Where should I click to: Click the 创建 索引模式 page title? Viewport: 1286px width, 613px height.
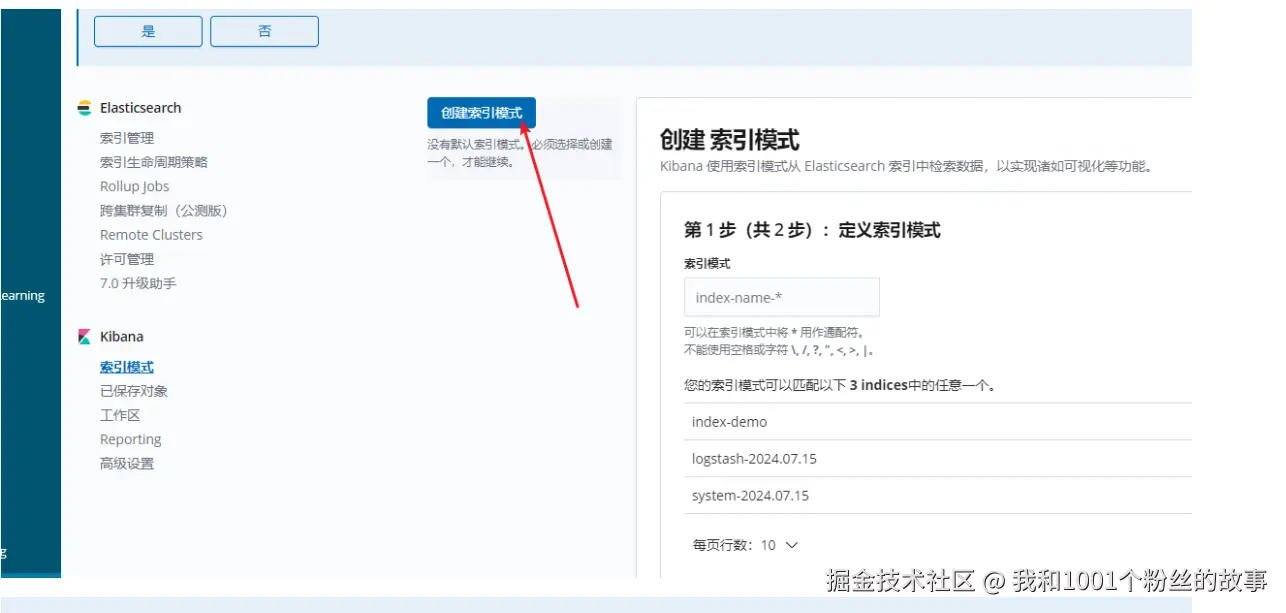pyautogui.click(x=730, y=140)
